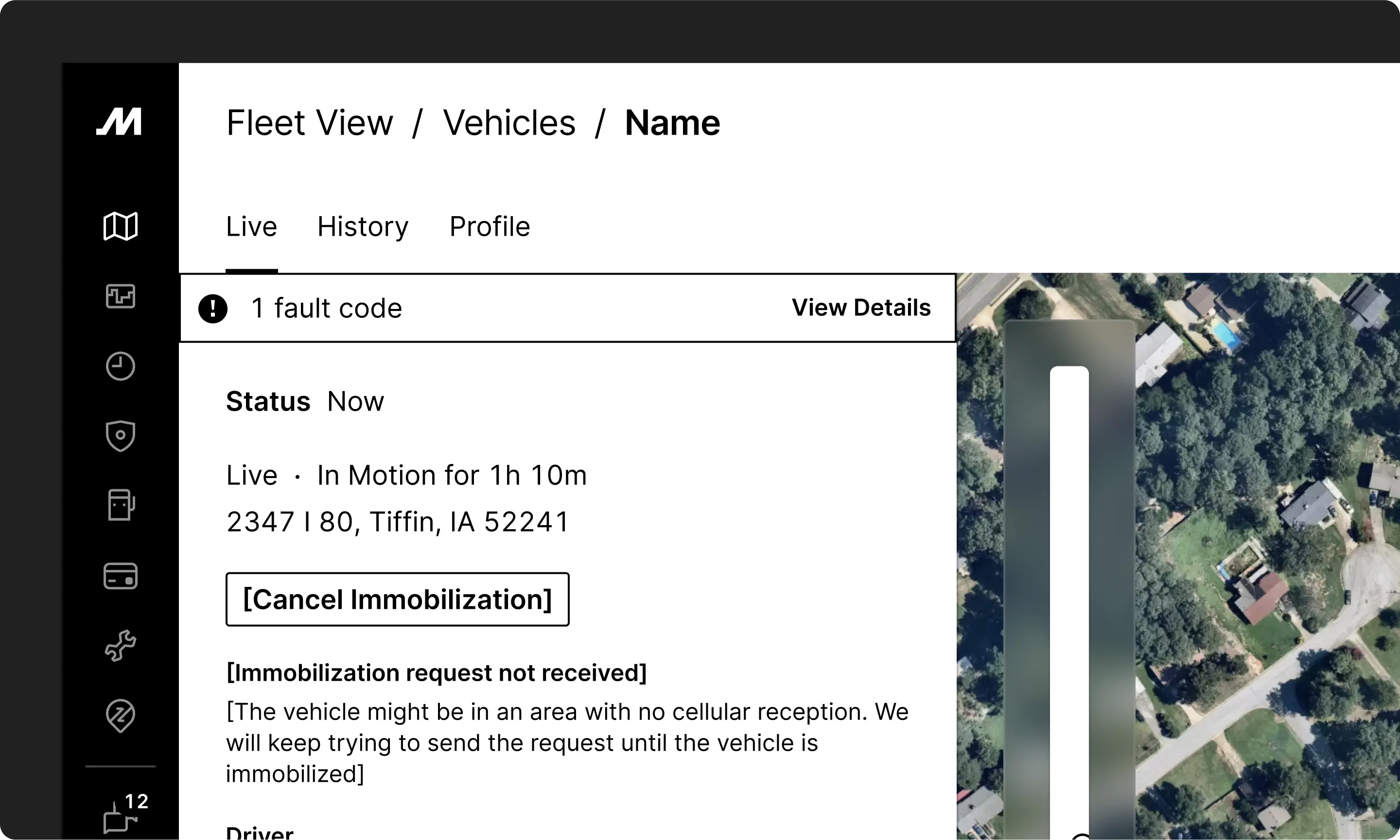Go to Fleet View breadcrumb

coord(309,123)
